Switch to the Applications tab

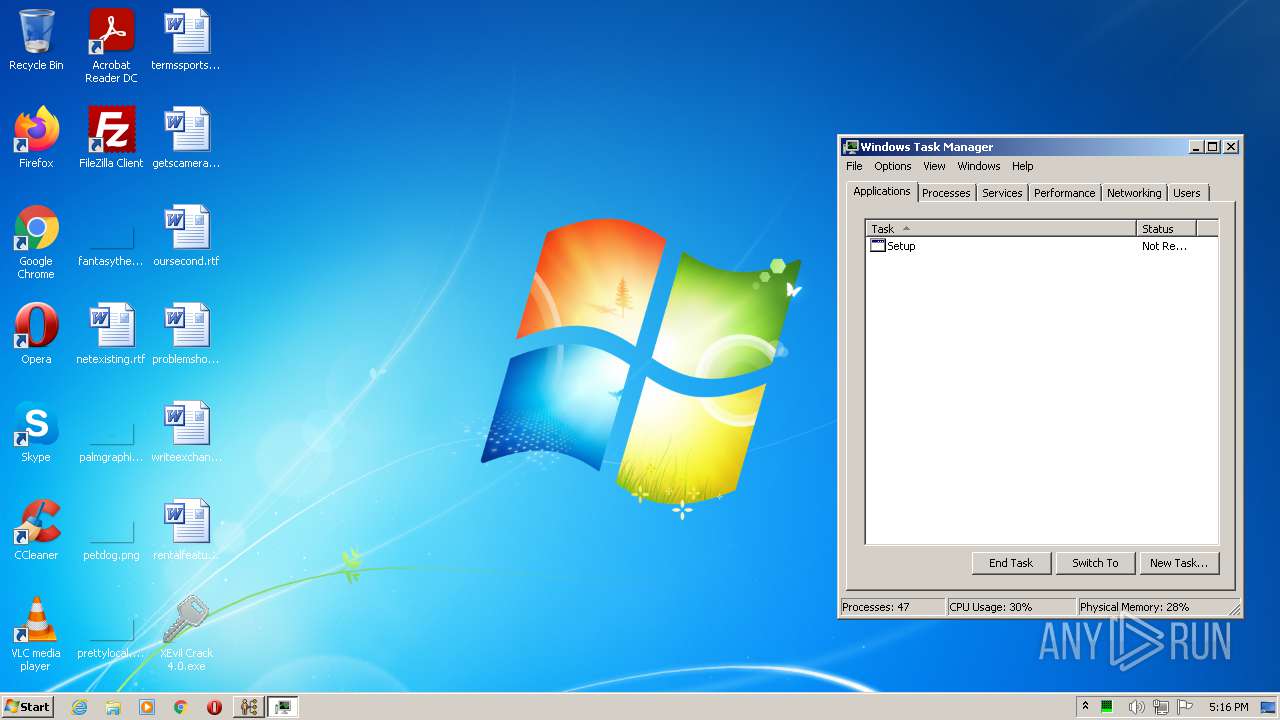pos(882,191)
